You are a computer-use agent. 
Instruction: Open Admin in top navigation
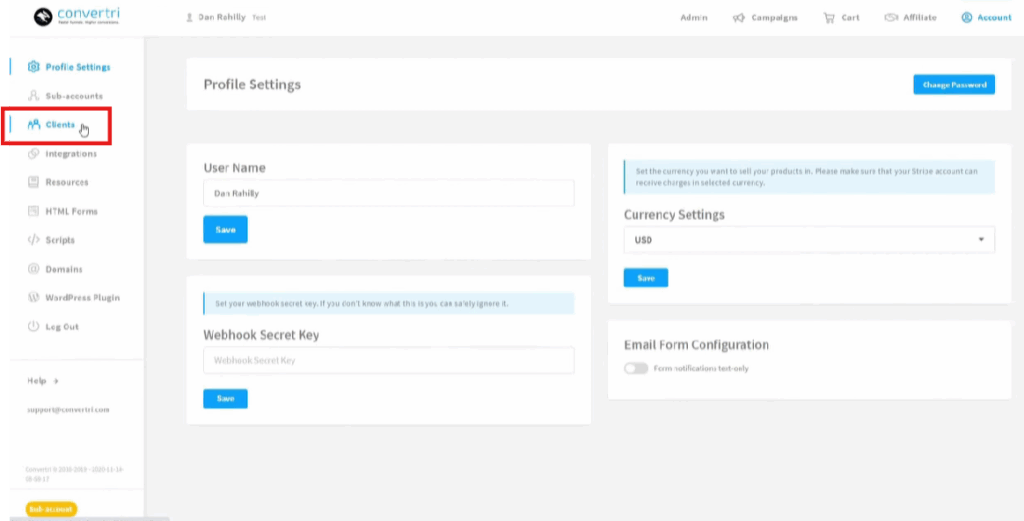click(693, 18)
